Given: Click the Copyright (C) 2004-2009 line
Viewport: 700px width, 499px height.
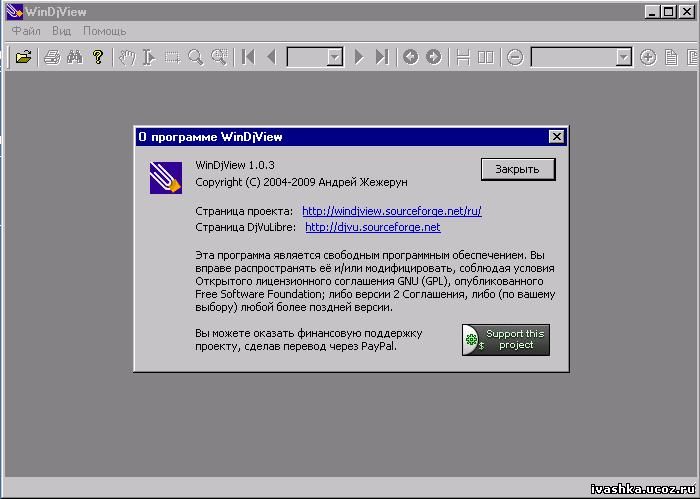Looking at the screenshot, I should pos(301,182).
